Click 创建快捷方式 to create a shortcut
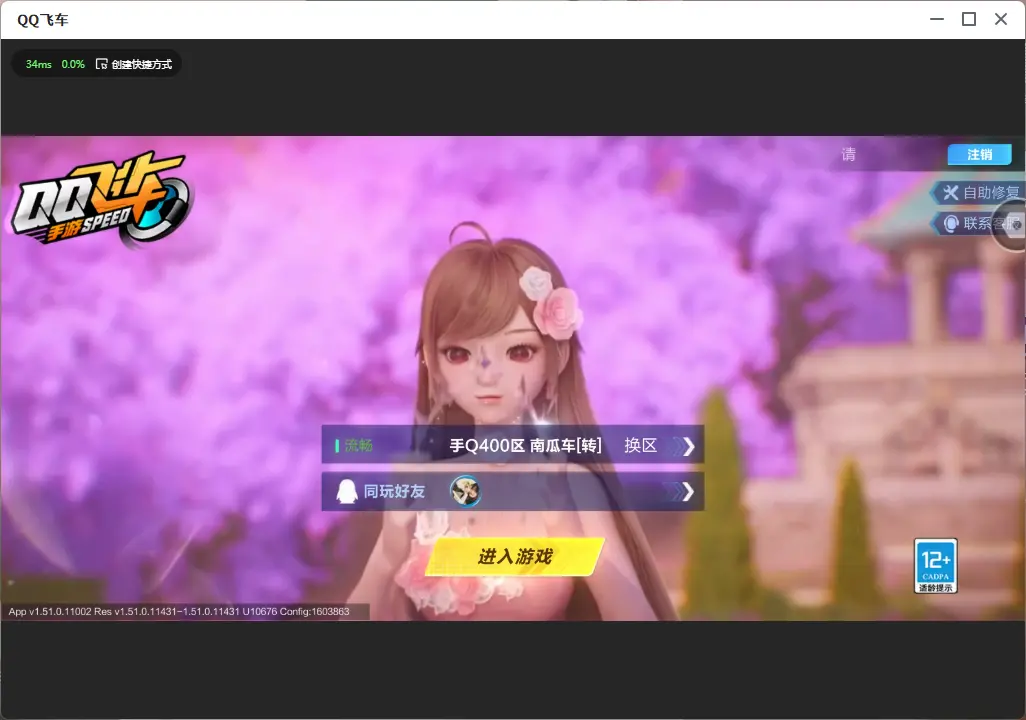The height and width of the screenshot is (720, 1026). click(x=134, y=64)
